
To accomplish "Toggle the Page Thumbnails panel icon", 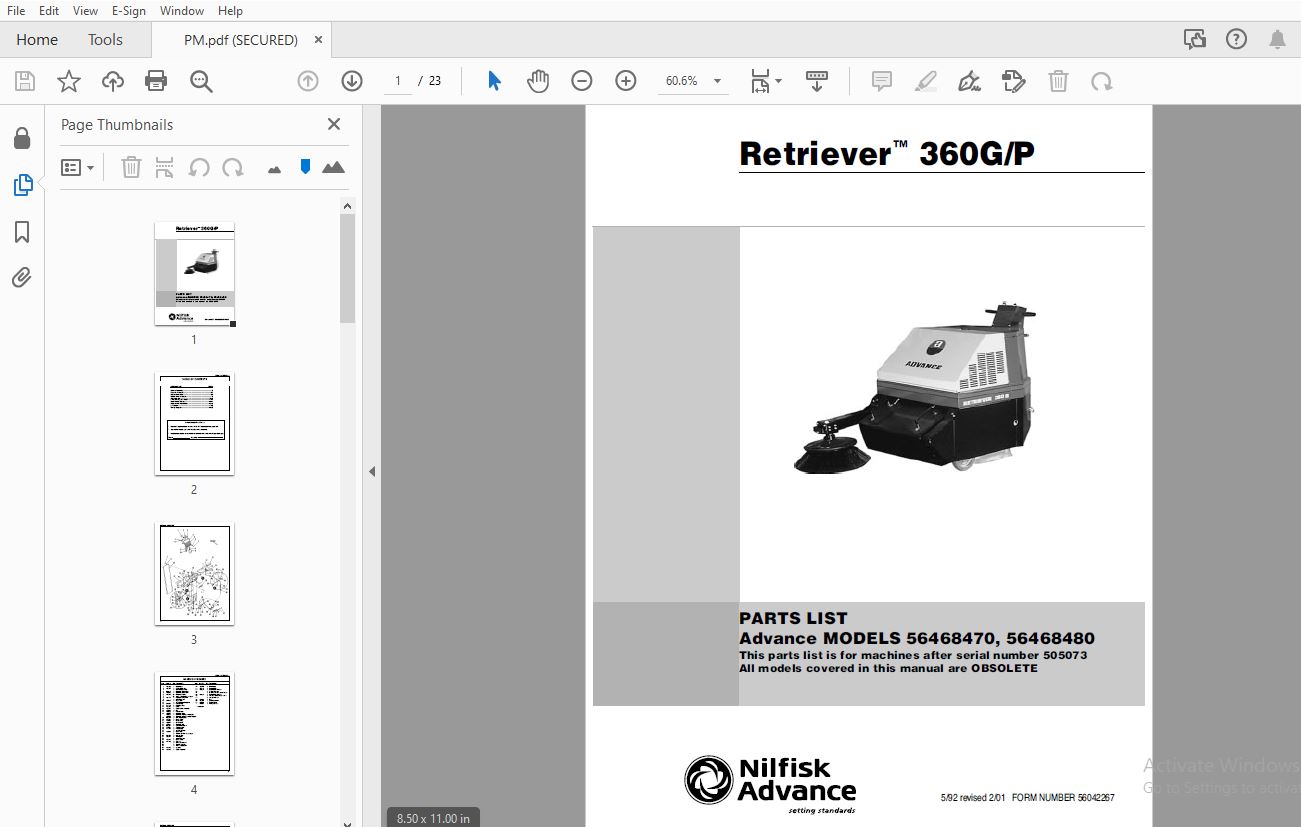I will tap(22, 184).
